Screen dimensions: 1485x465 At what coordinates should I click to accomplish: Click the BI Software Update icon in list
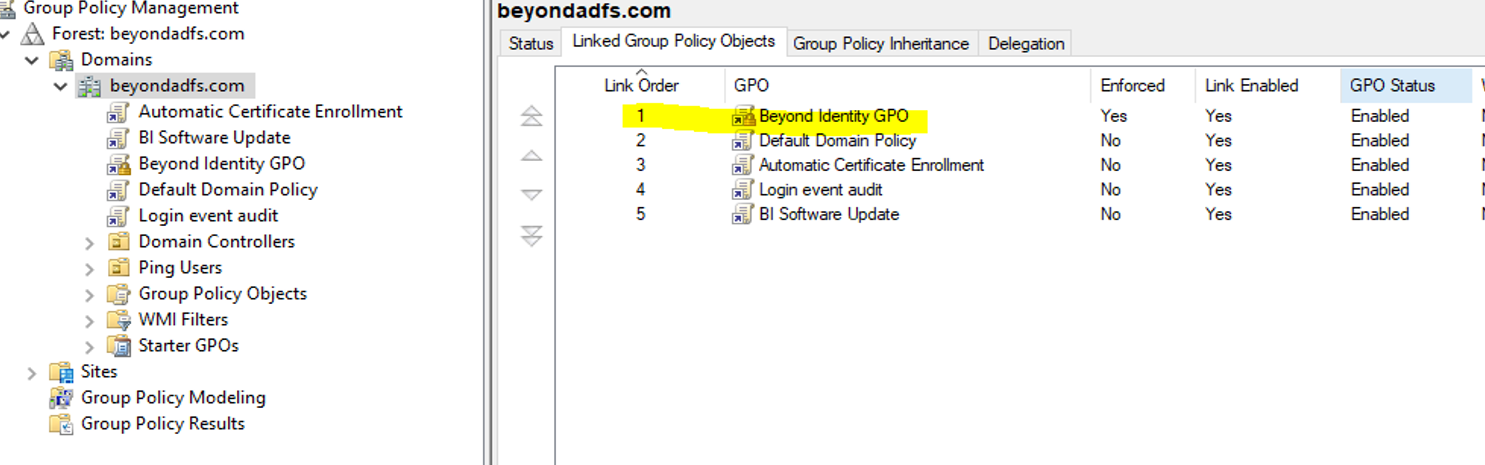point(743,214)
